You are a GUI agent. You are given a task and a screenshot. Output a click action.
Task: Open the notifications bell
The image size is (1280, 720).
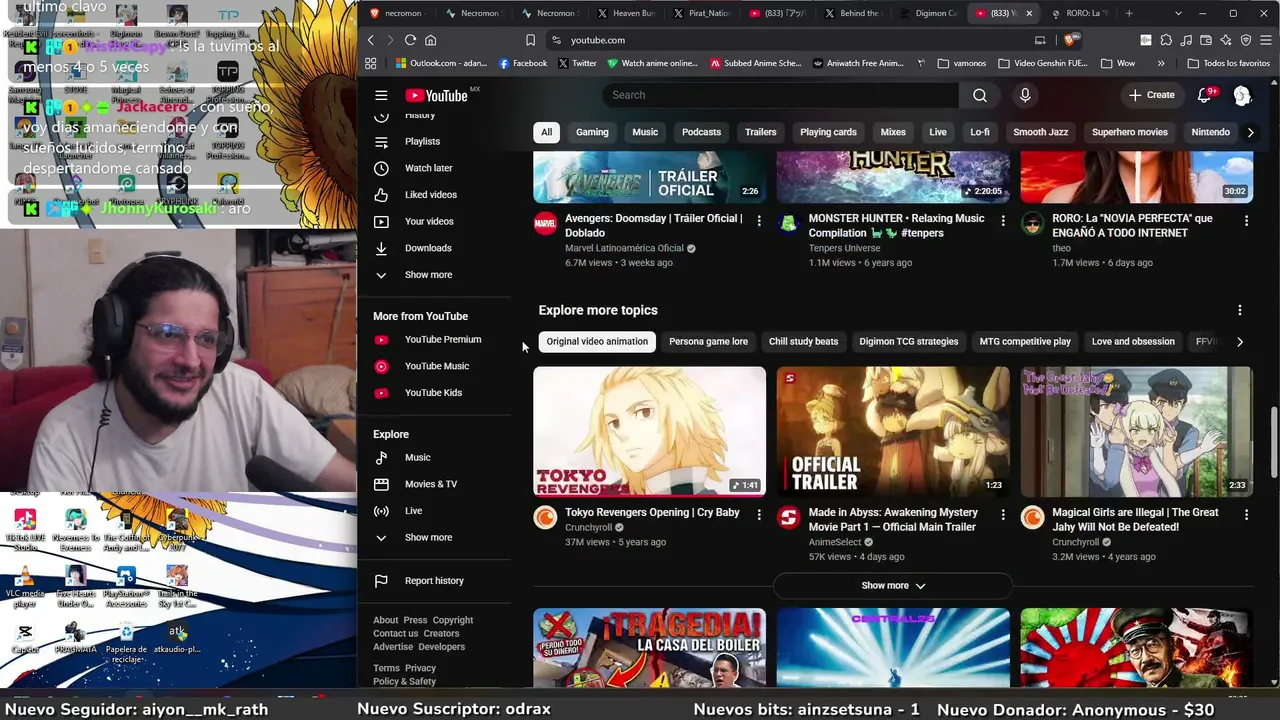point(1205,95)
